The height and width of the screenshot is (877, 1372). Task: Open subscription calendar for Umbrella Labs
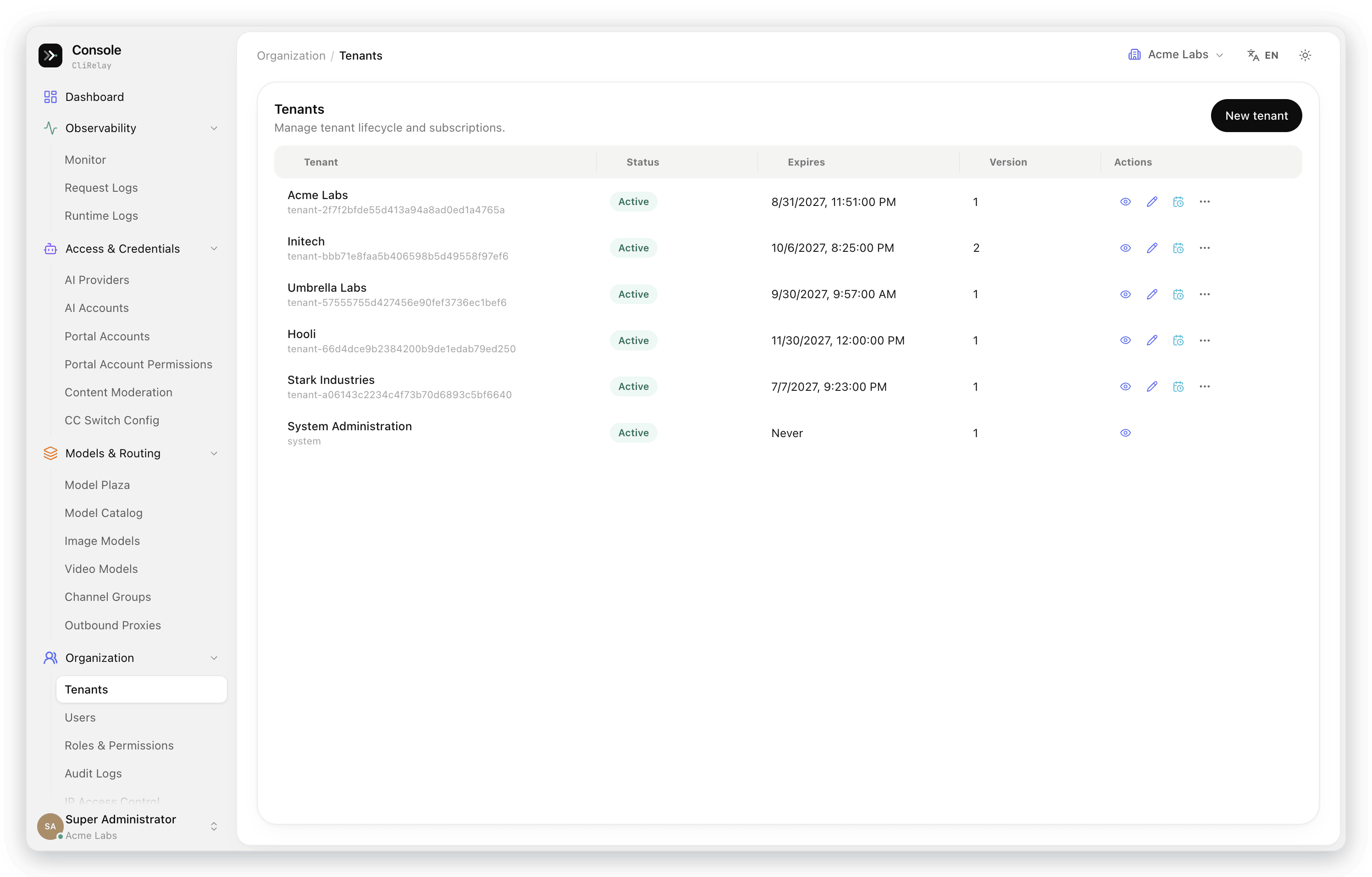pos(1178,294)
